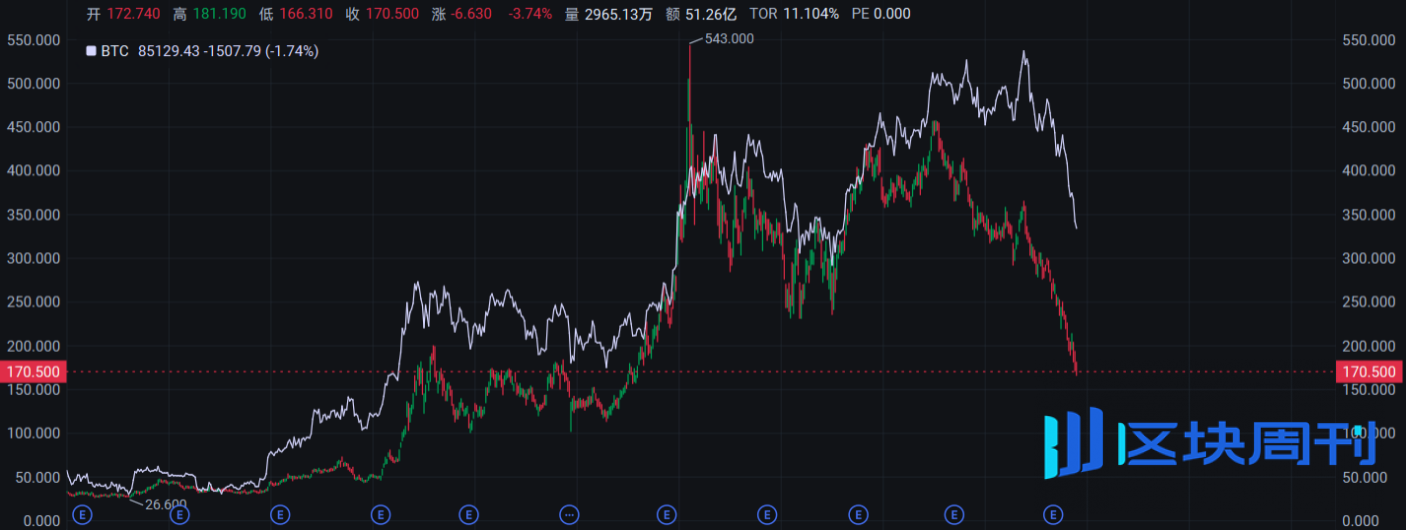Viewport: 1406px width, 530px height.
Task: Click the 170.500 price tag on right axis
Action: [x=1370, y=372]
